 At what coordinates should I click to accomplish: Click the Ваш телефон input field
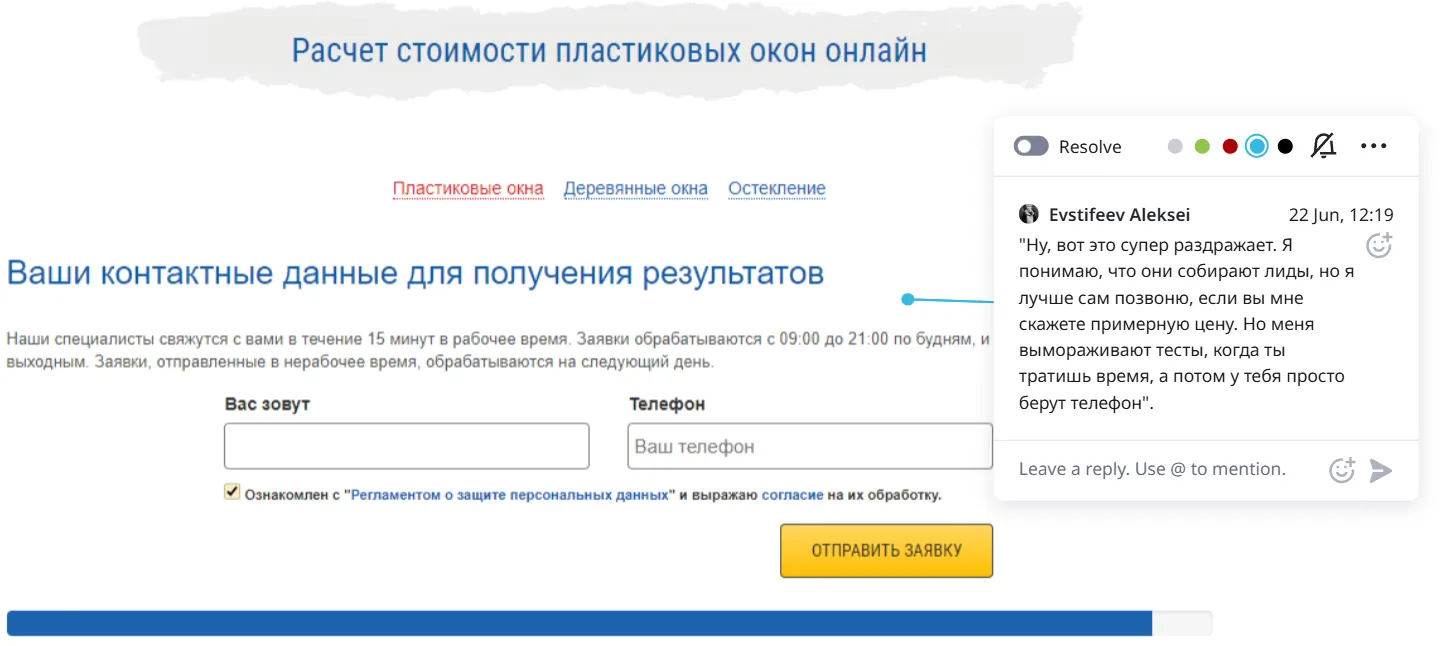pos(810,446)
